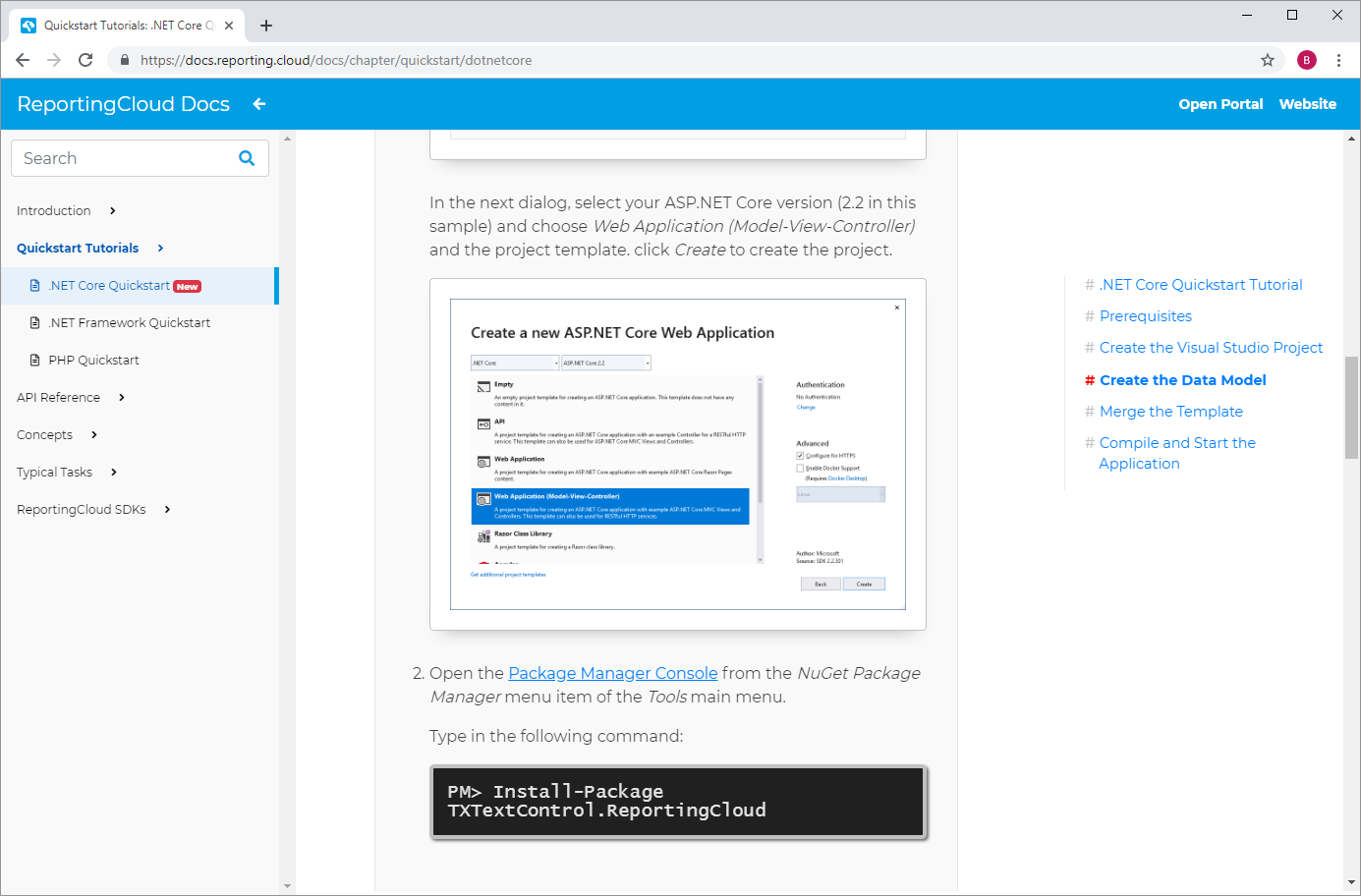Click Open Portal in header
The image size is (1361, 896).
click(x=1220, y=104)
